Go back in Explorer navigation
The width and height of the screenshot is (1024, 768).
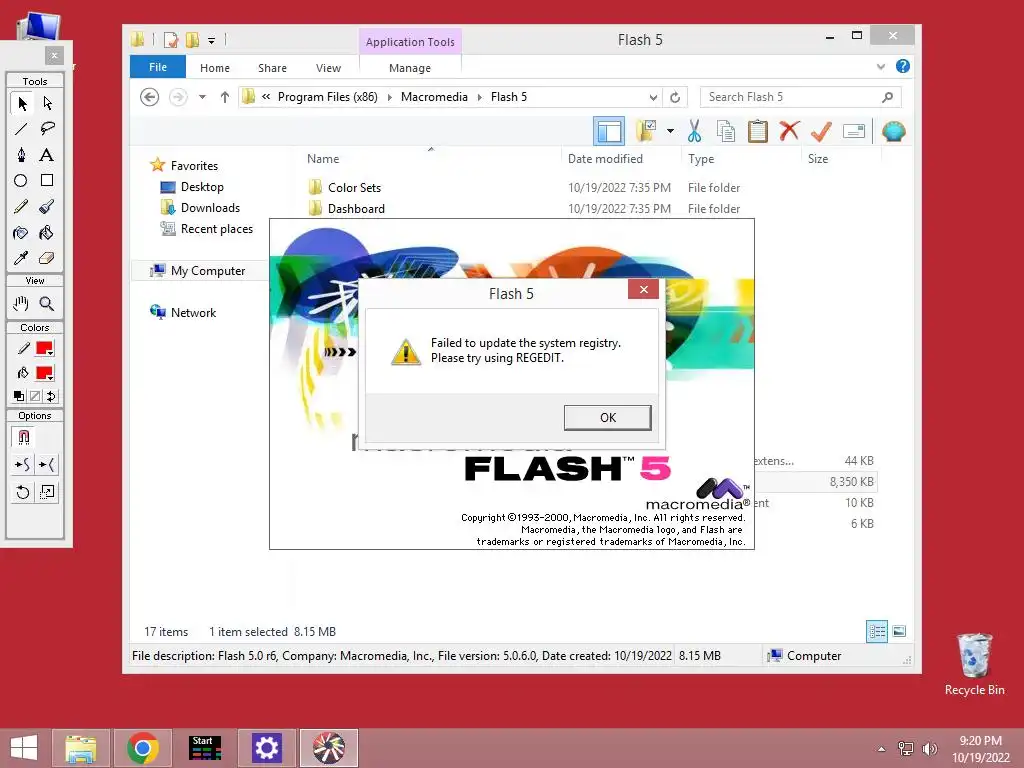[150, 97]
